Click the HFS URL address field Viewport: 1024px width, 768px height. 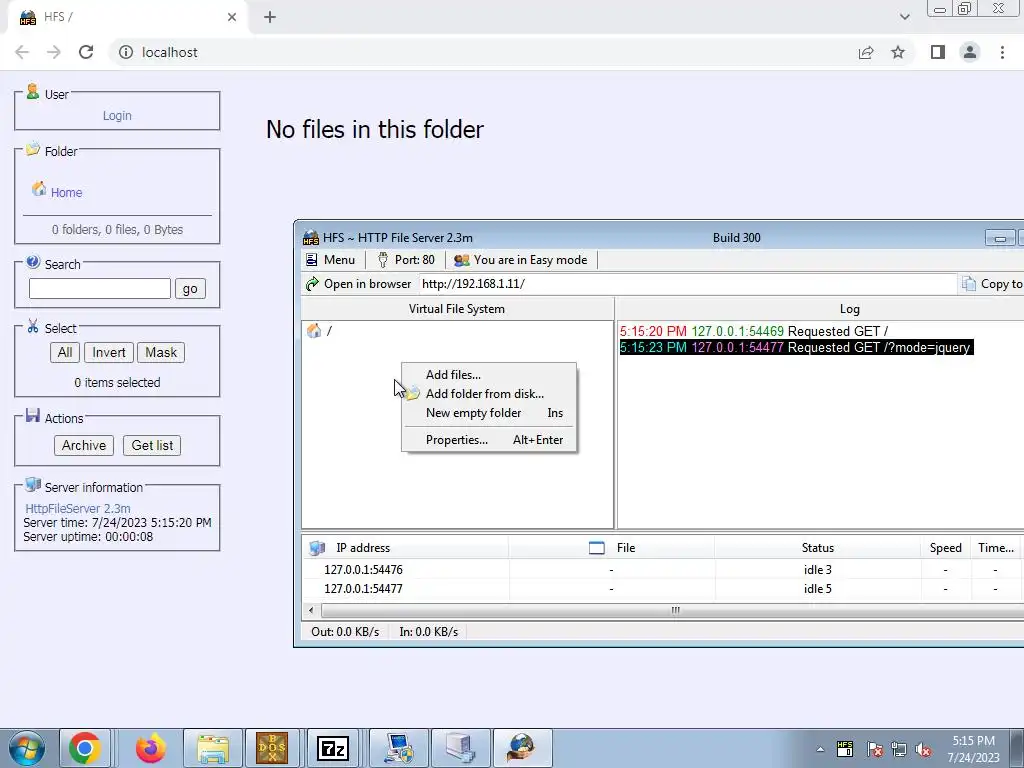pos(687,284)
